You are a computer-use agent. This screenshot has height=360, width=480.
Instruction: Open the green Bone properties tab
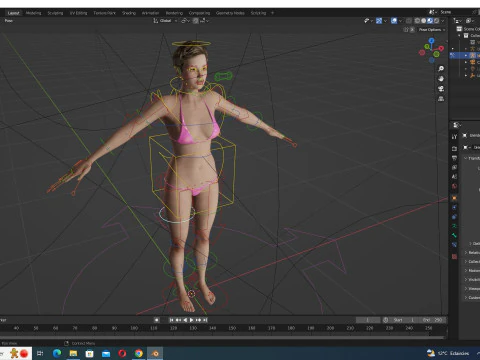pyautogui.click(x=454, y=235)
